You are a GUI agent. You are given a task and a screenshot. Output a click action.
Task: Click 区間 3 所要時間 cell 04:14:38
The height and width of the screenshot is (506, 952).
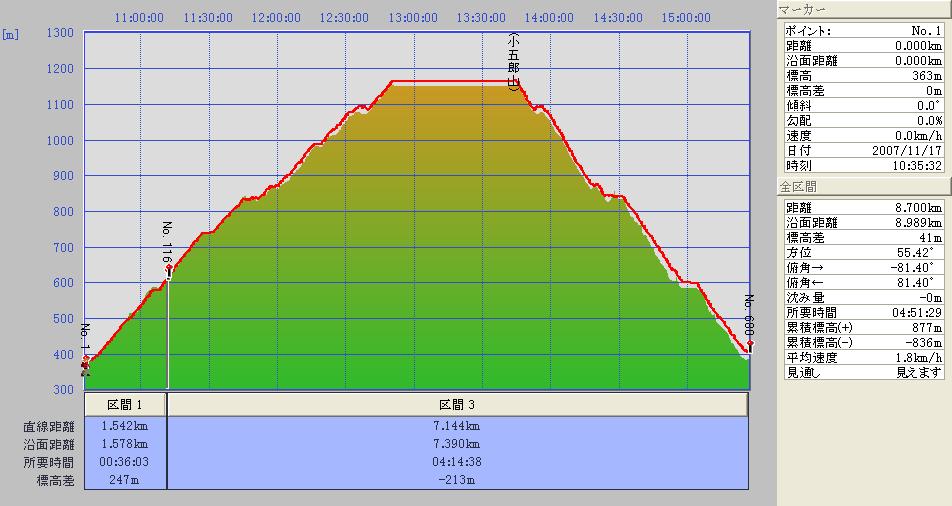[x=458, y=462]
